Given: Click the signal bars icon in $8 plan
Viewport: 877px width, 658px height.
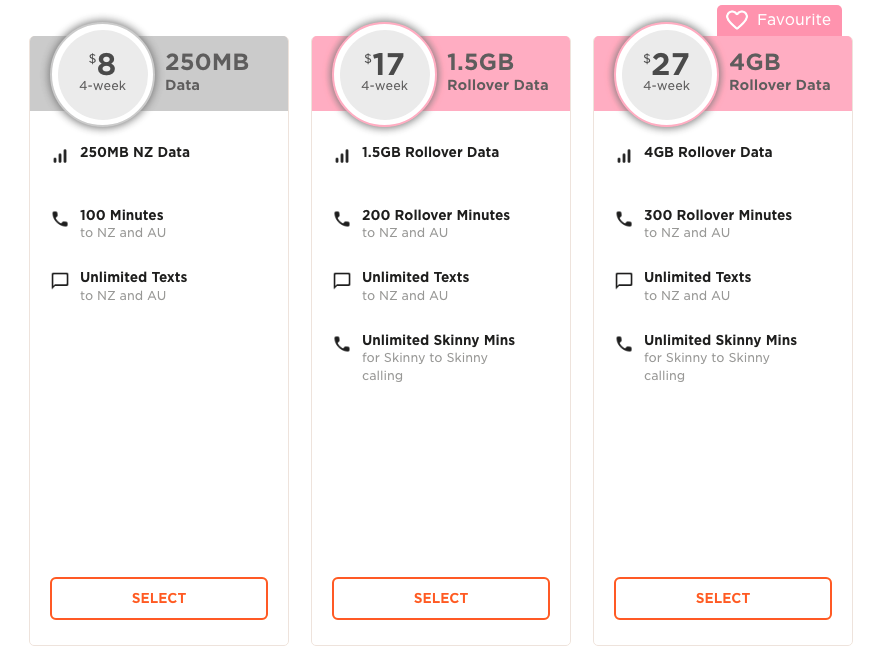Looking at the screenshot, I should (60, 156).
